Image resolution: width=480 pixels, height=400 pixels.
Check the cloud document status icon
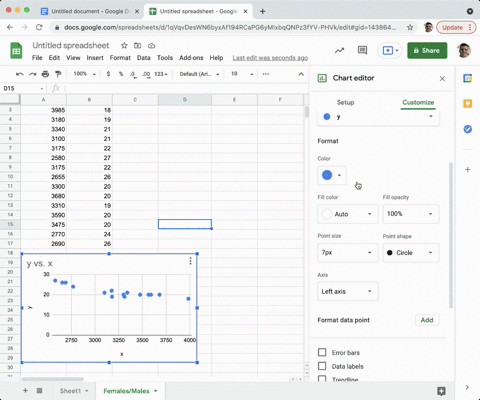pos(151,46)
